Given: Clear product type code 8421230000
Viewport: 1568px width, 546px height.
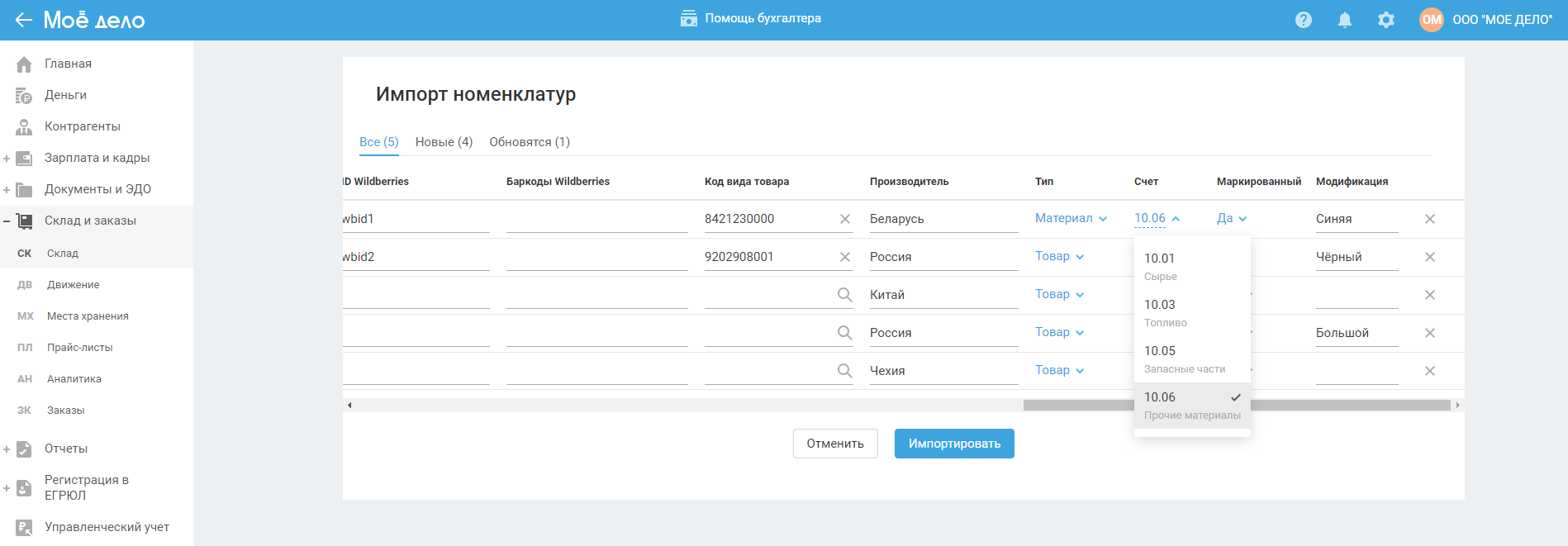Looking at the screenshot, I should 844,219.
